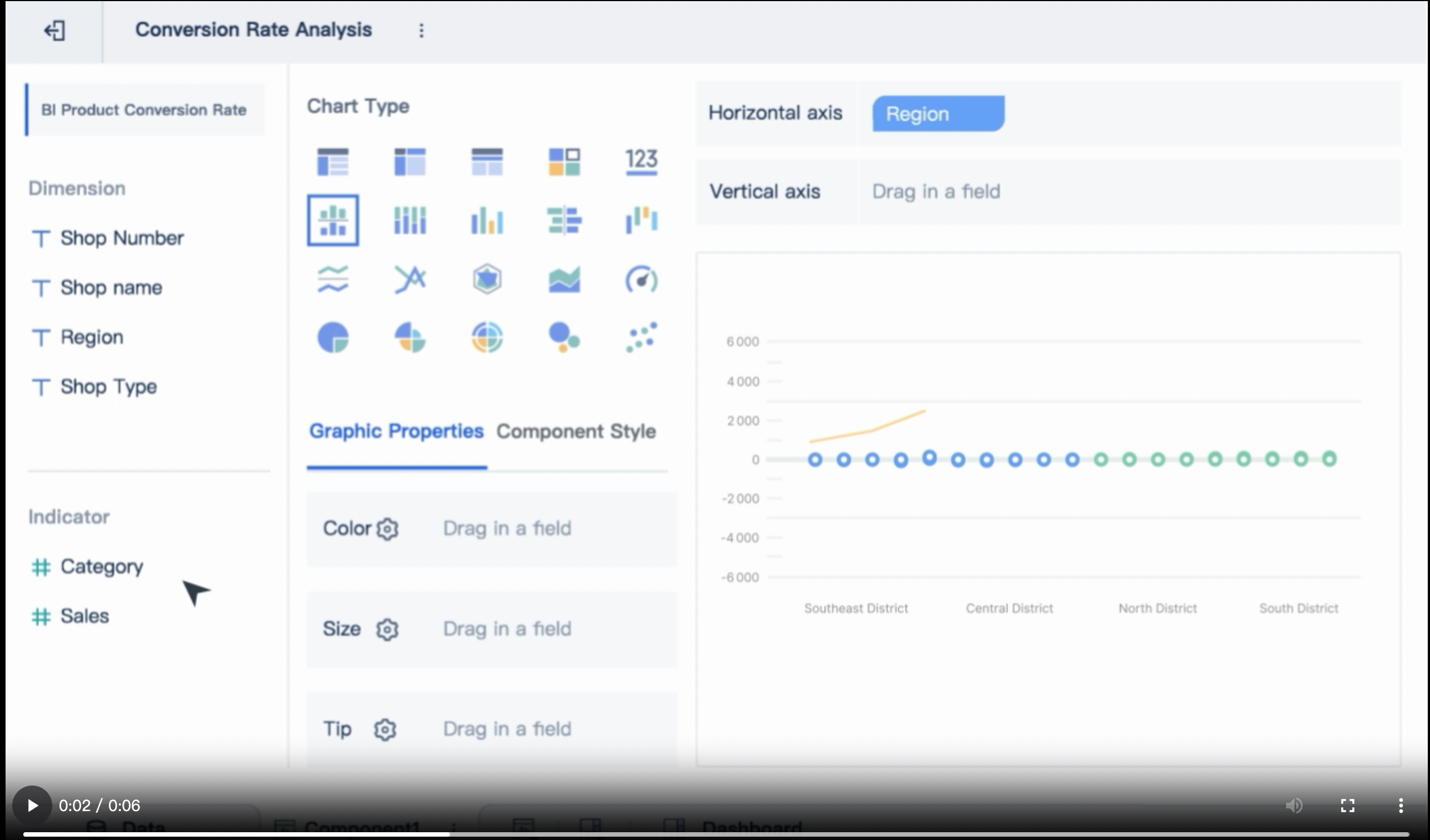Choose the wavy multi-line chart icon
Viewport: 1430px width, 840px height.
[x=333, y=279]
